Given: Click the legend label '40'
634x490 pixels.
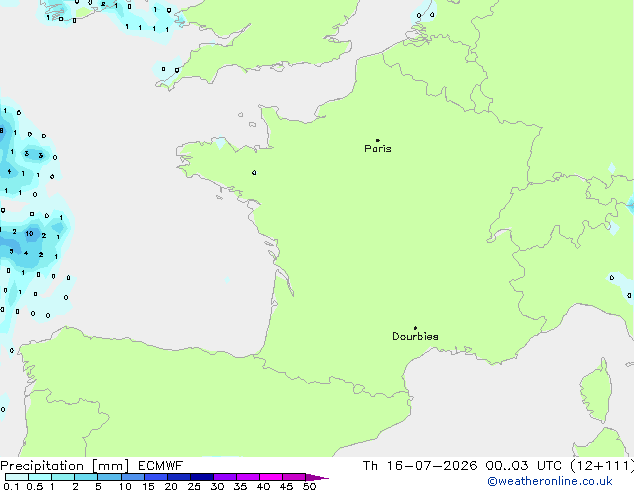Looking at the screenshot, I should point(263,486).
